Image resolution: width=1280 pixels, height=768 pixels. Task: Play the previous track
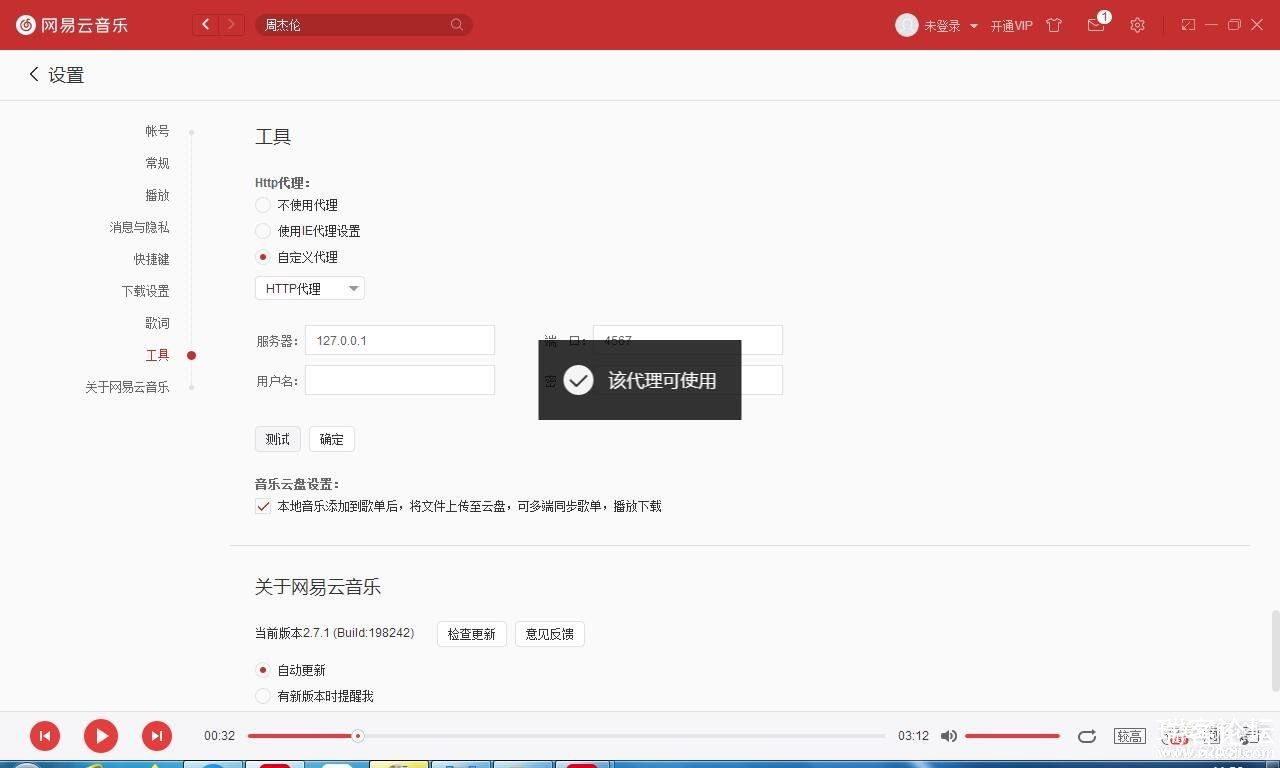tap(45, 736)
